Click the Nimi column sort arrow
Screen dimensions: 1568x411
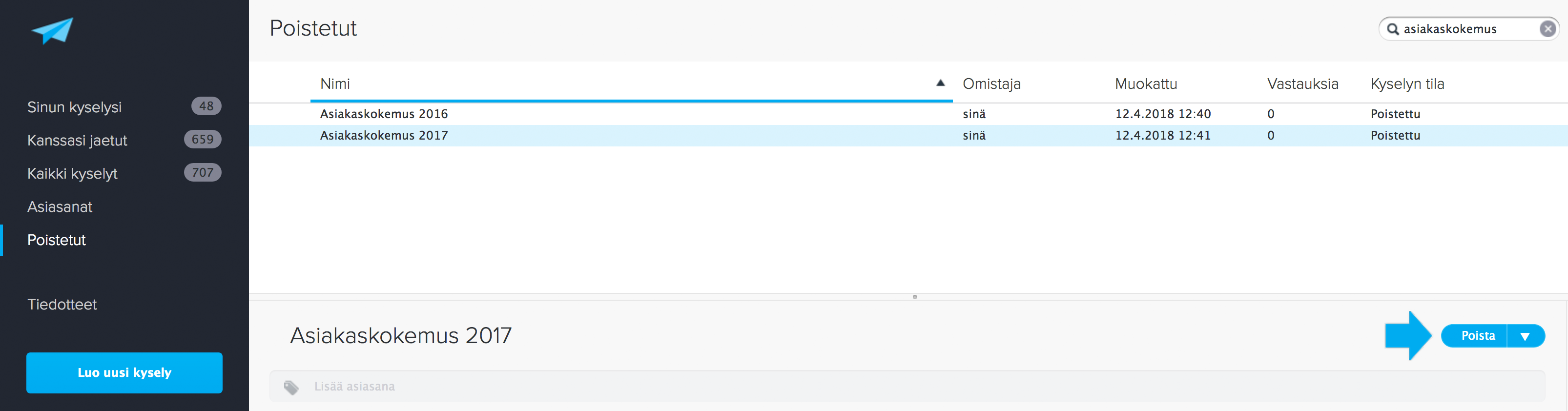click(x=940, y=83)
